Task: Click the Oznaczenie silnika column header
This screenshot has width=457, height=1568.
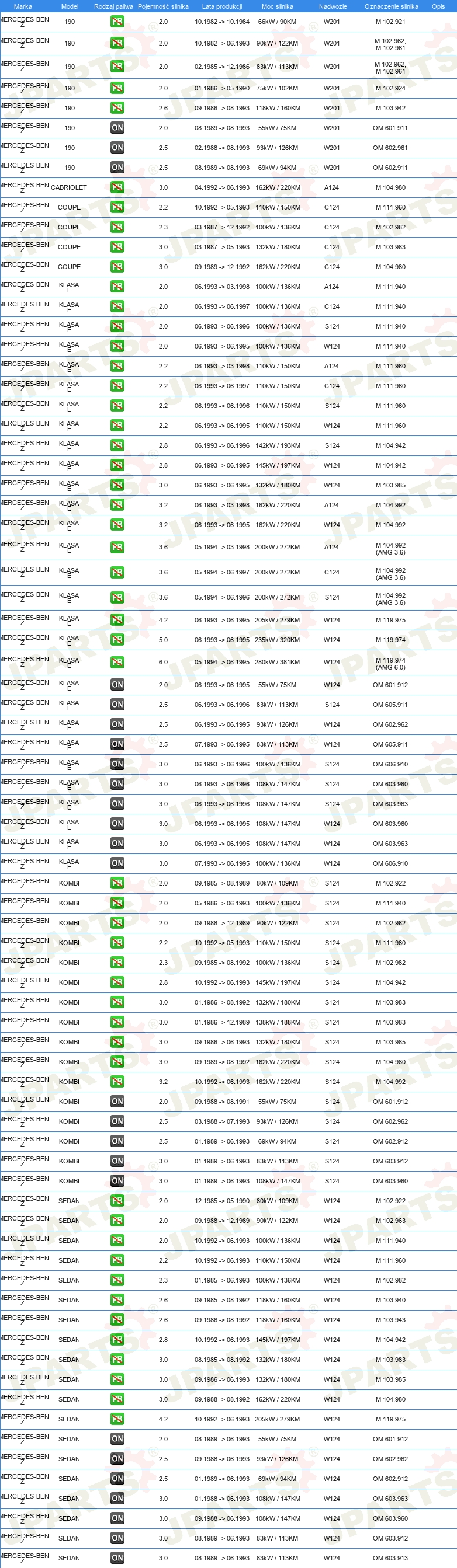Action: click(391, 6)
